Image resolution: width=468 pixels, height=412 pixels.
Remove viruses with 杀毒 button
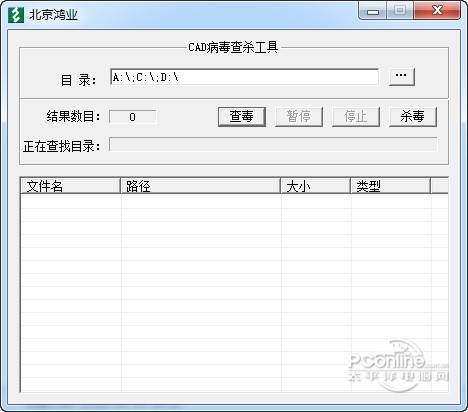(x=413, y=117)
